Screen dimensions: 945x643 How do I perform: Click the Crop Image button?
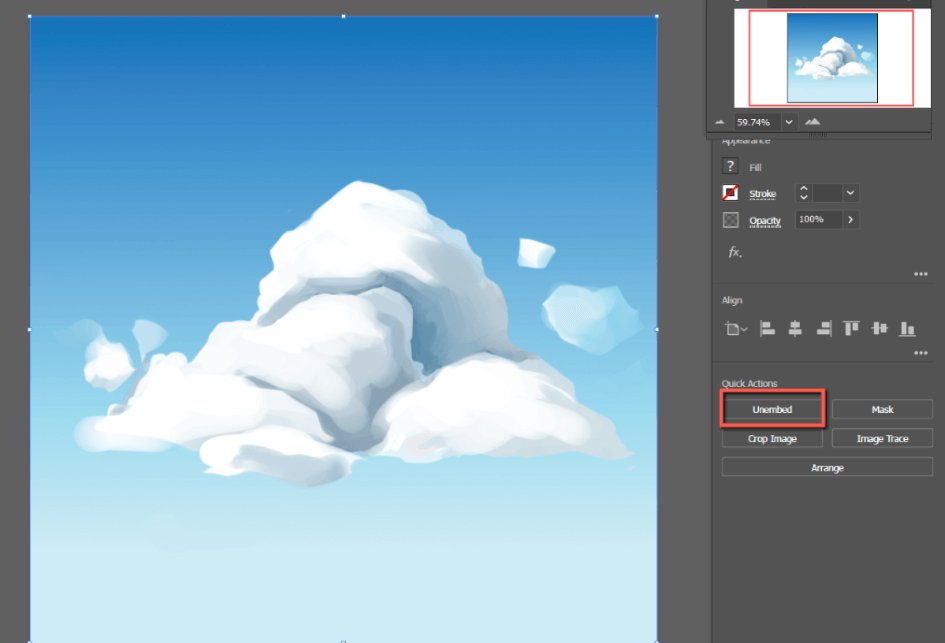point(772,438)
